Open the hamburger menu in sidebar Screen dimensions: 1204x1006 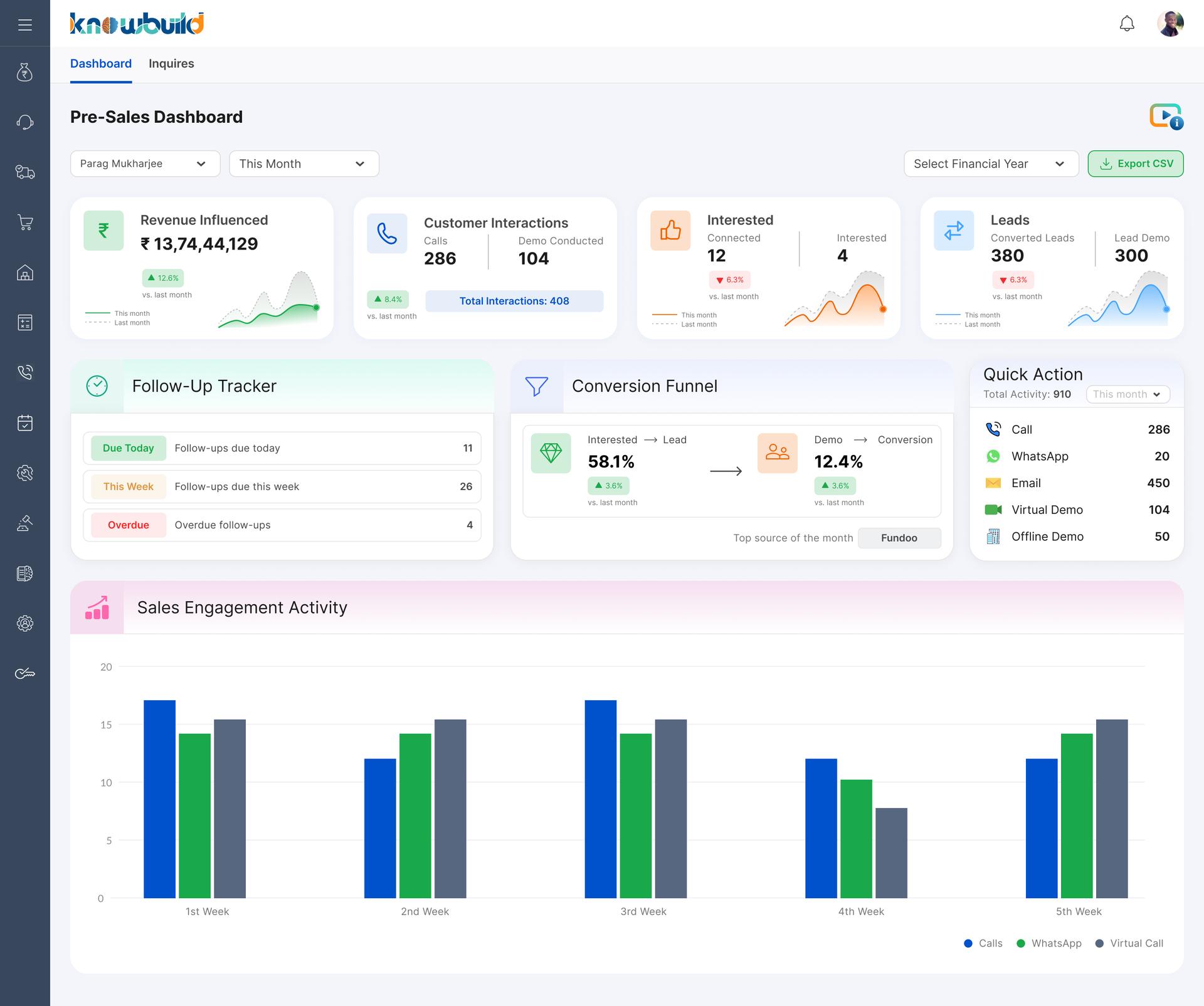[x=25, y=24]
